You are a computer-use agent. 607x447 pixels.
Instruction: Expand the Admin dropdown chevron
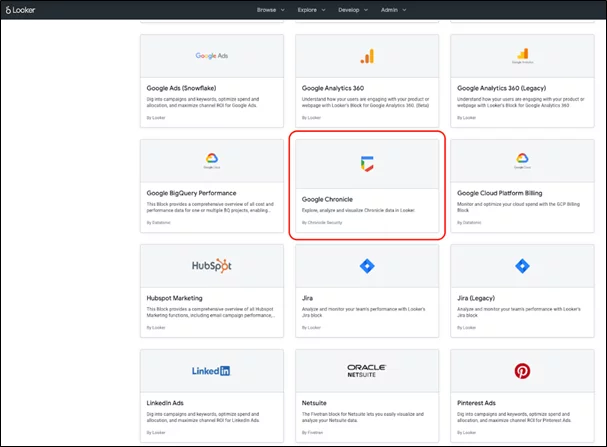(404, 10)
